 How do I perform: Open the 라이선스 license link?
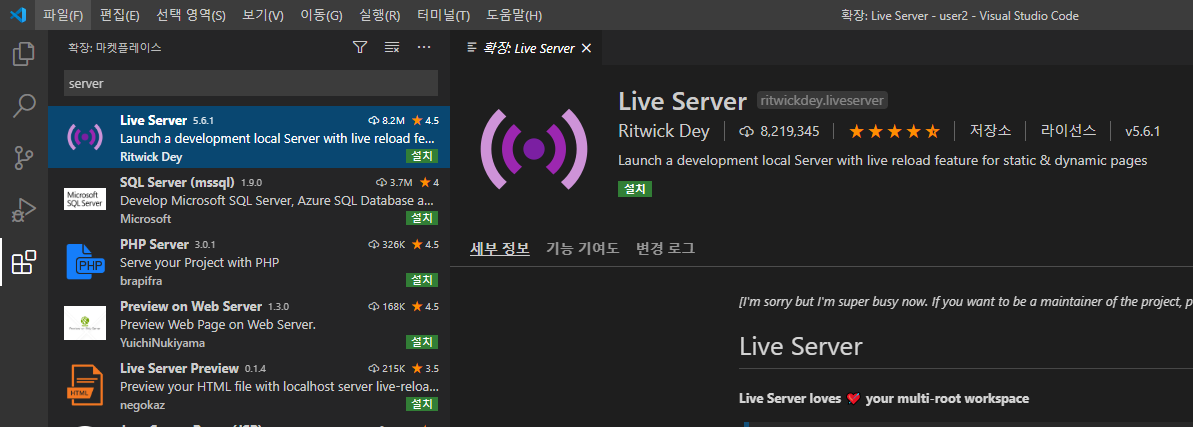[x=1068, y=131]
